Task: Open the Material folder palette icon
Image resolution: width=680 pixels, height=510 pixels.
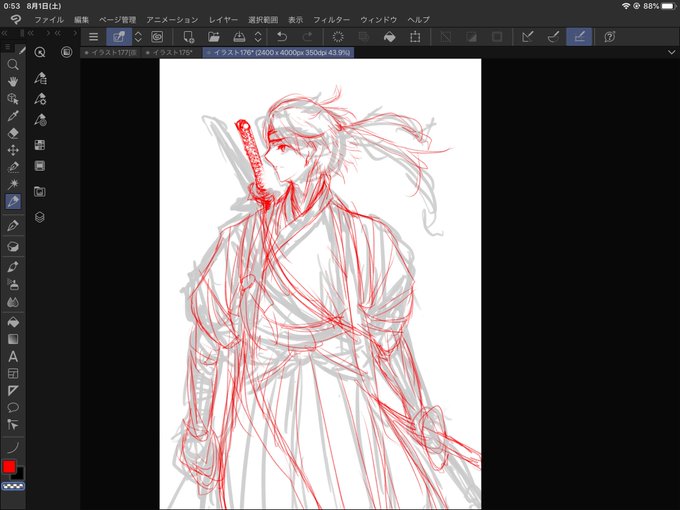Action: point(40,191)
